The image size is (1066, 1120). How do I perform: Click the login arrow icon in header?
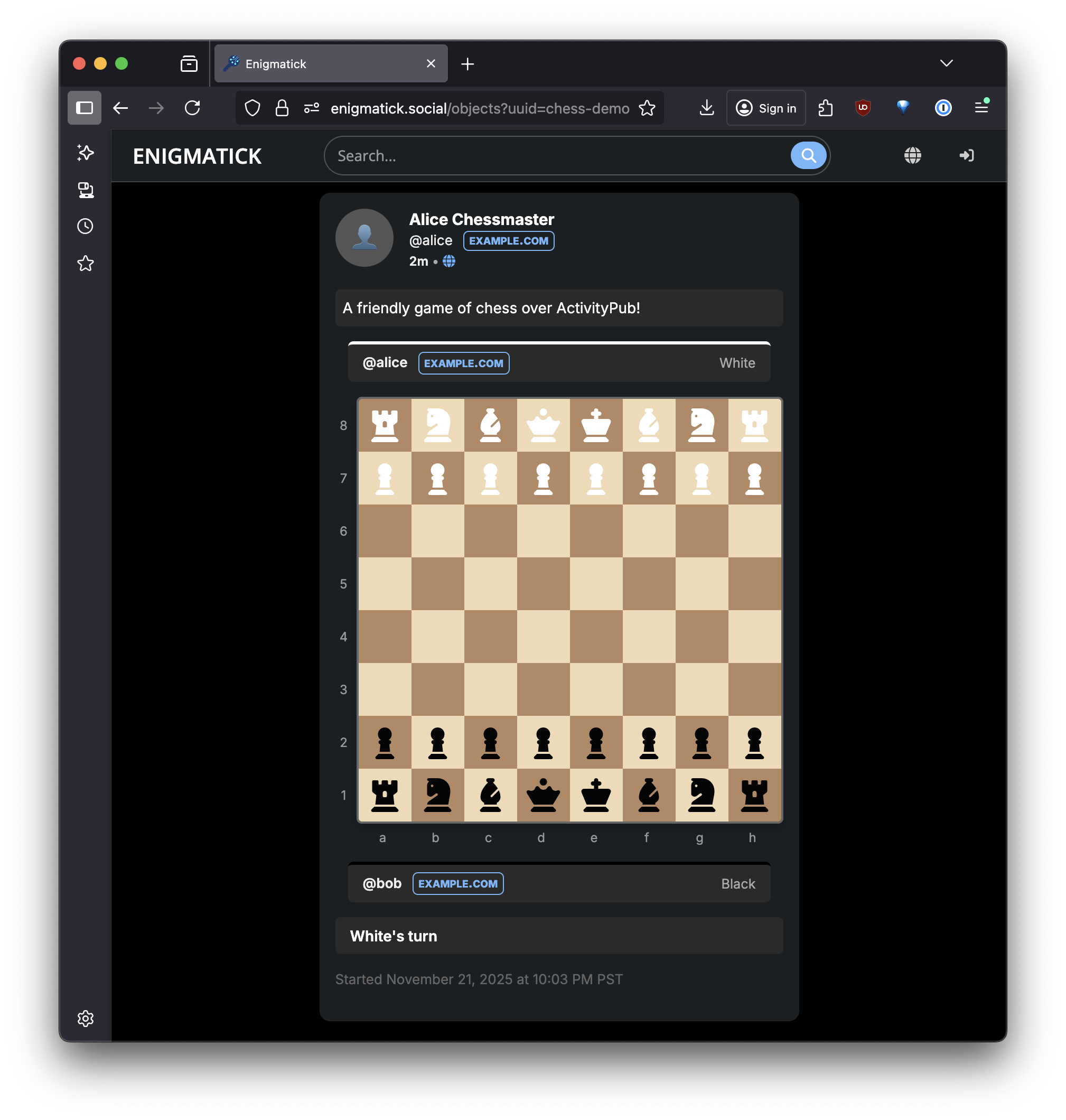tap(966, 155)
